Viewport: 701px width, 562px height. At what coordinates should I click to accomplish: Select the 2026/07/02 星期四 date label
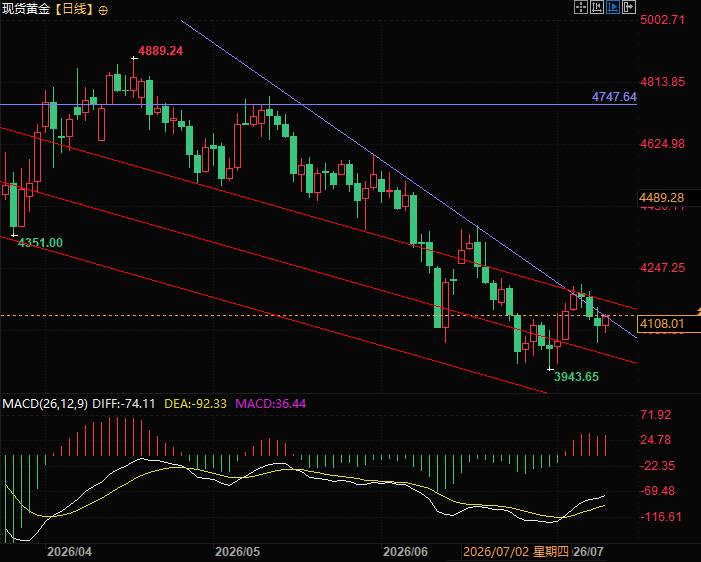[x=516, y=552]
